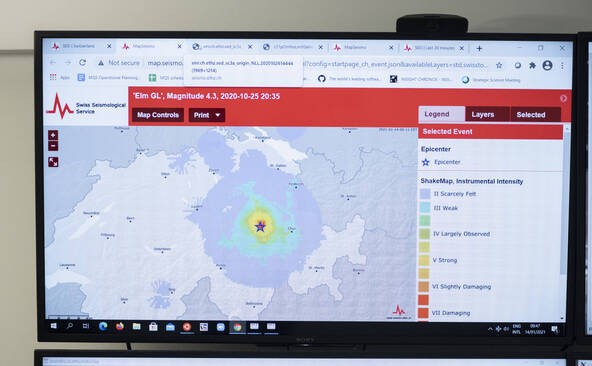Click 'ShakeMap, Instrumental Intensity' heading
This screenshot has width=592, height=366.
[472, 181]
